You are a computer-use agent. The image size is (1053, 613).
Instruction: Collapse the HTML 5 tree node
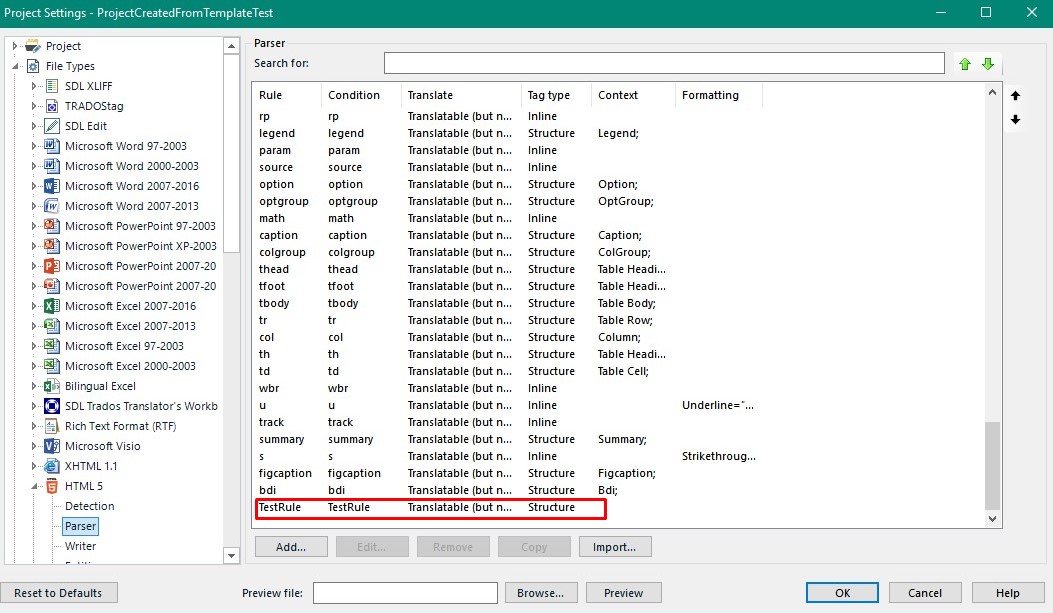click(x=35, y=486)
